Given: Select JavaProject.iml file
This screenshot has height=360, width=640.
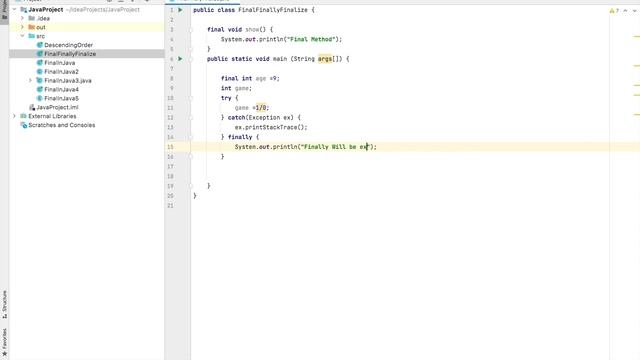Looking at the screenshot, I should (58, 107).
